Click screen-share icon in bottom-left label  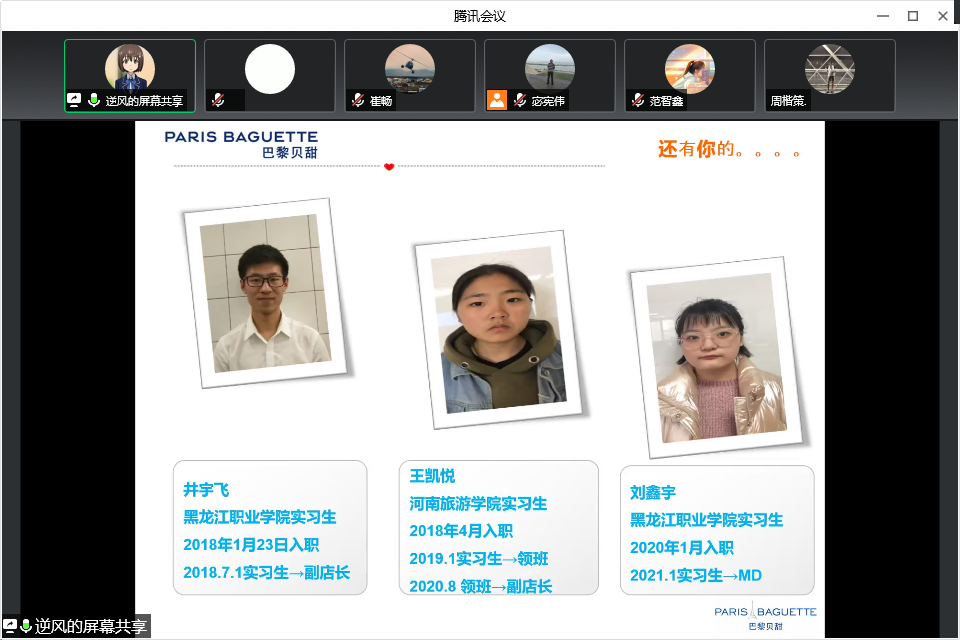pos(10,627)
